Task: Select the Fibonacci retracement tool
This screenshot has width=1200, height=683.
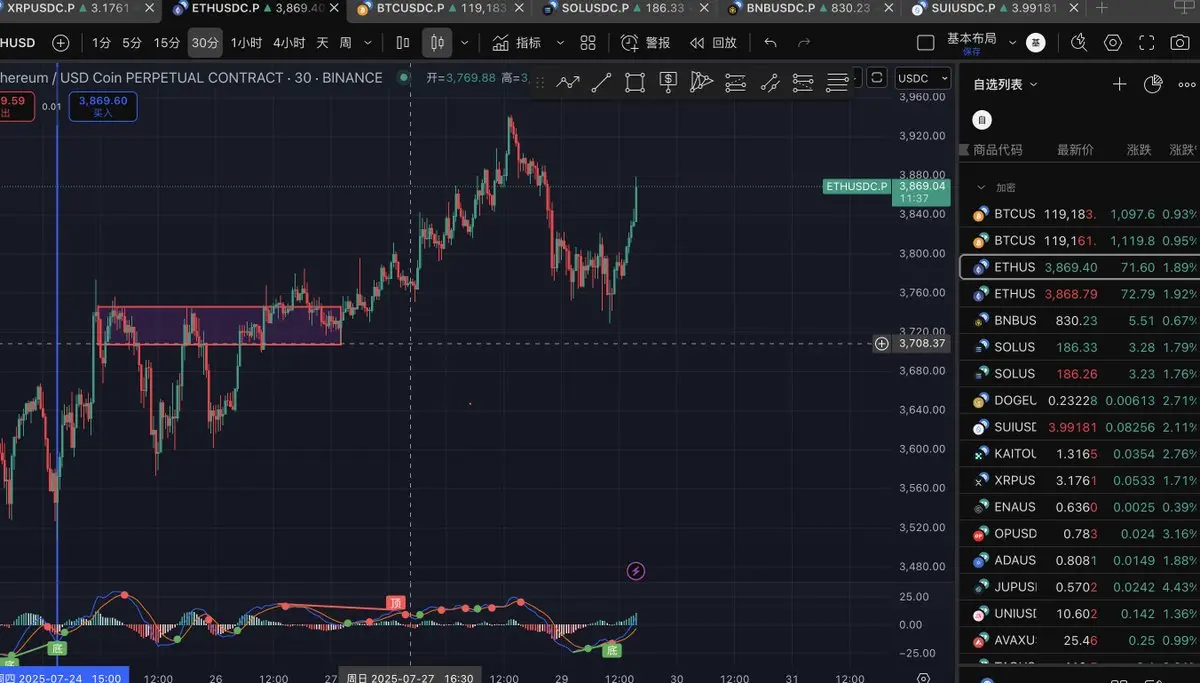Action: point(802,82)
